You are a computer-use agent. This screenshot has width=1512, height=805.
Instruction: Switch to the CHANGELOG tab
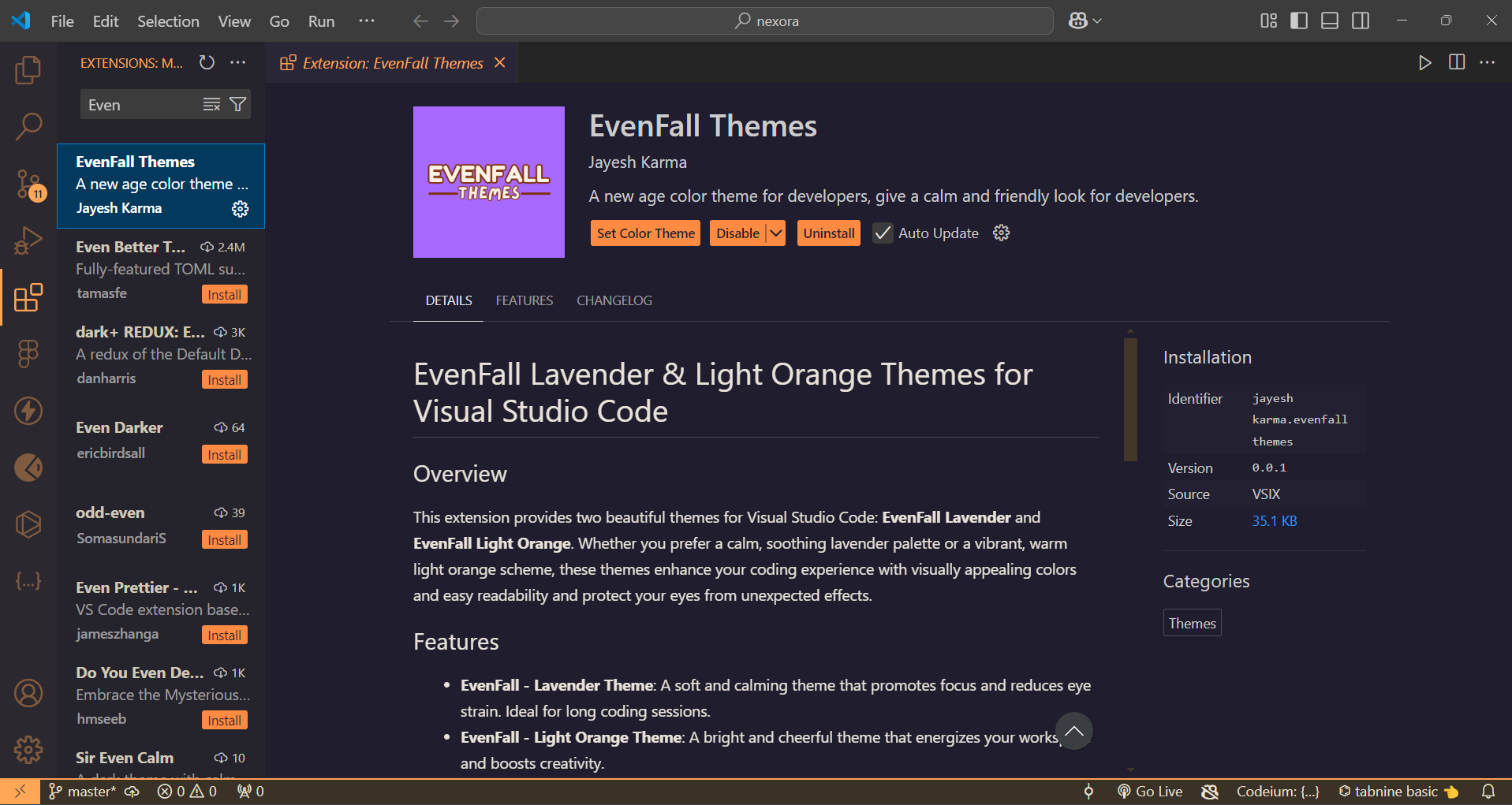click(x=614, y=300)
